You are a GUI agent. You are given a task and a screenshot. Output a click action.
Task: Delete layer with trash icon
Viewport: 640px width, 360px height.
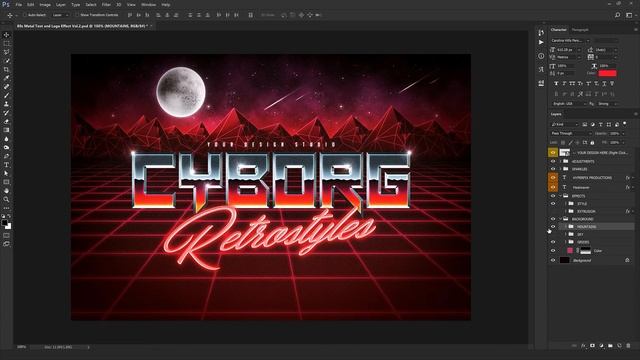[628, 346]
